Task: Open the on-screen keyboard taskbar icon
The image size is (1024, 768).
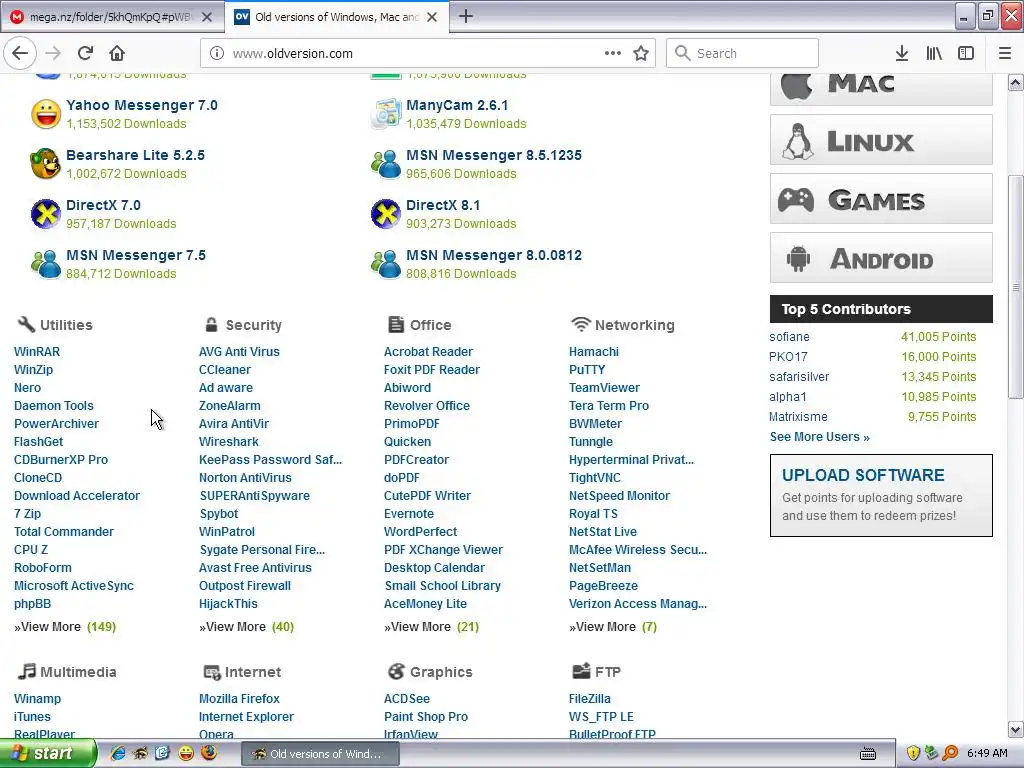Action: [x=868, y=754]
